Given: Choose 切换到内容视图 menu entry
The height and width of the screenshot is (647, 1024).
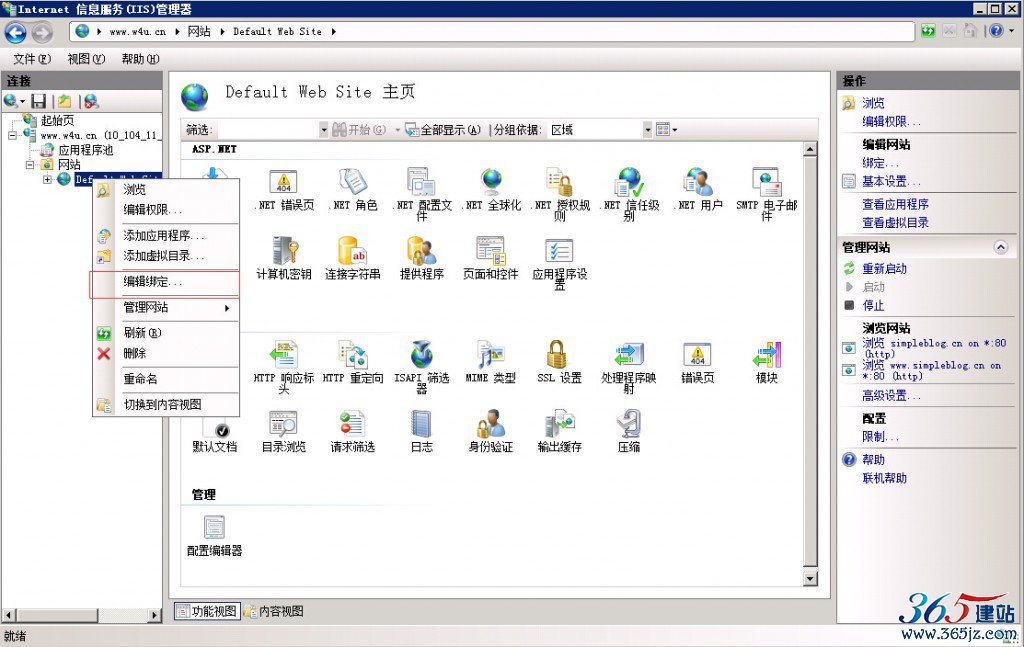Looking at the screenshot, I should (x=165, y=405).
